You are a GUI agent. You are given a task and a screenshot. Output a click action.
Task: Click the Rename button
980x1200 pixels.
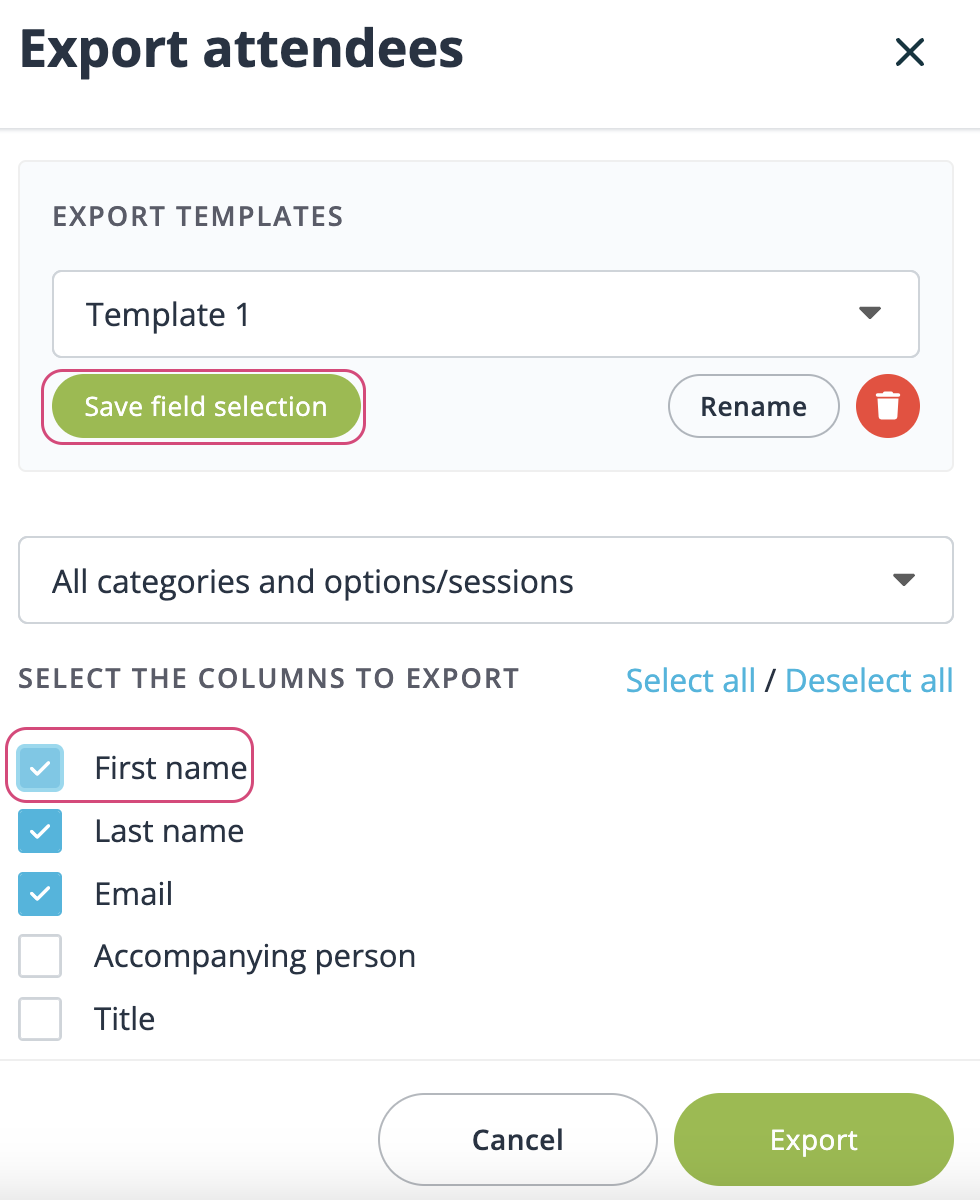753,406
